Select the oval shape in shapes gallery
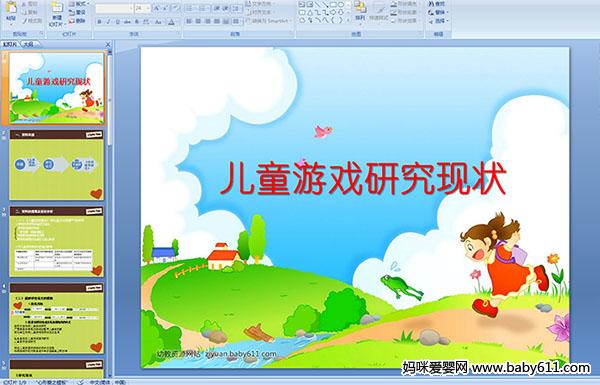This screenshot has height=385, width=600. 342,5
